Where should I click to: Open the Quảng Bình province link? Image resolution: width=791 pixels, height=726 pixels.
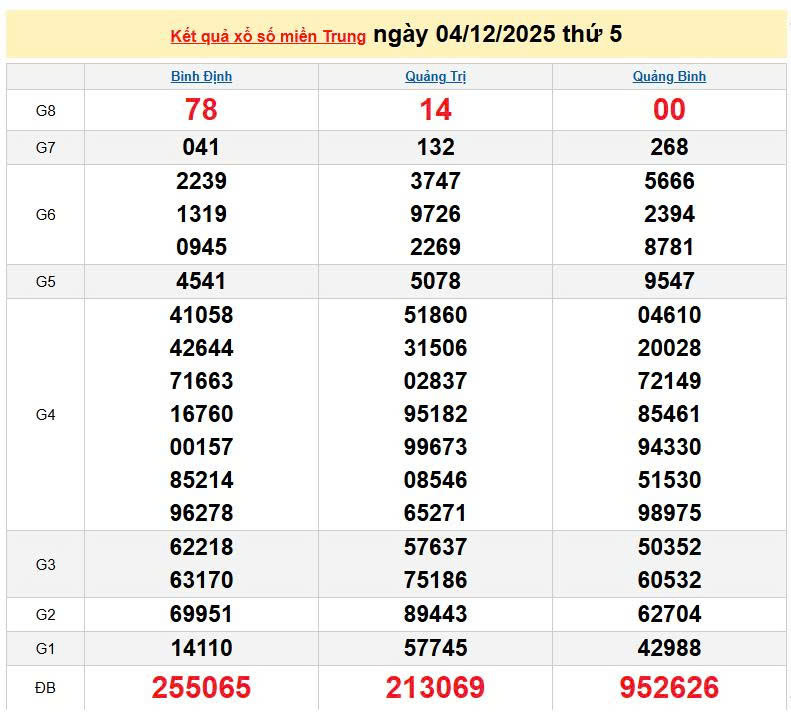coord(669,76)
